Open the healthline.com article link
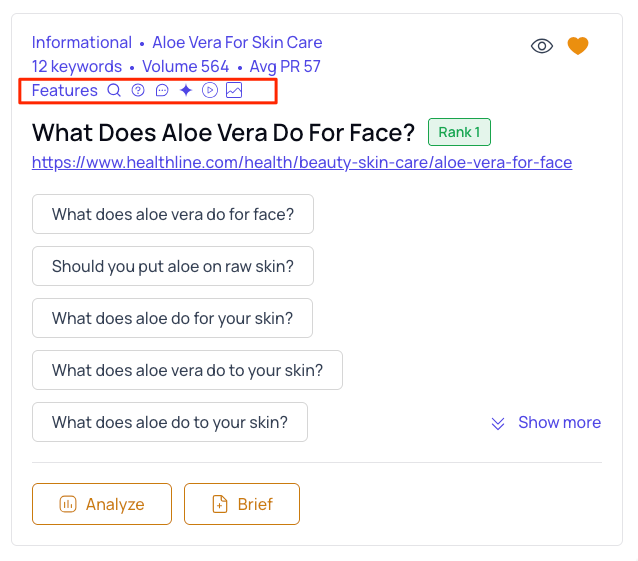The height and width of the screenshot is (561, 638). 302,162
